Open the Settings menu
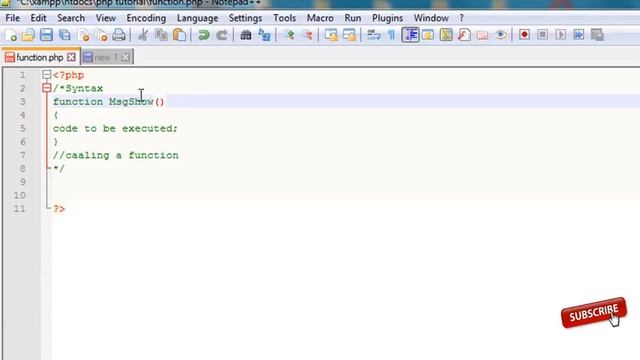 (245, 18)
